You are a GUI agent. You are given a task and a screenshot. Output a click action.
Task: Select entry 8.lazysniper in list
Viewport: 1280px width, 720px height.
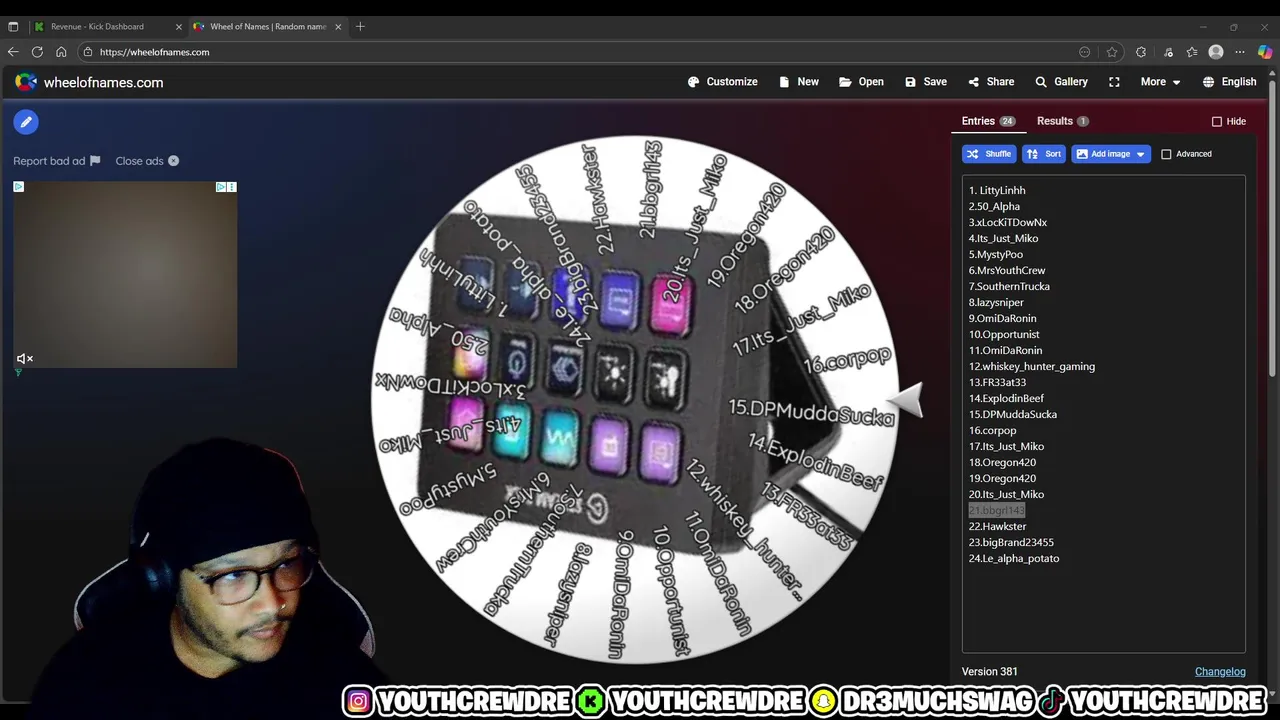pos(996,302)
